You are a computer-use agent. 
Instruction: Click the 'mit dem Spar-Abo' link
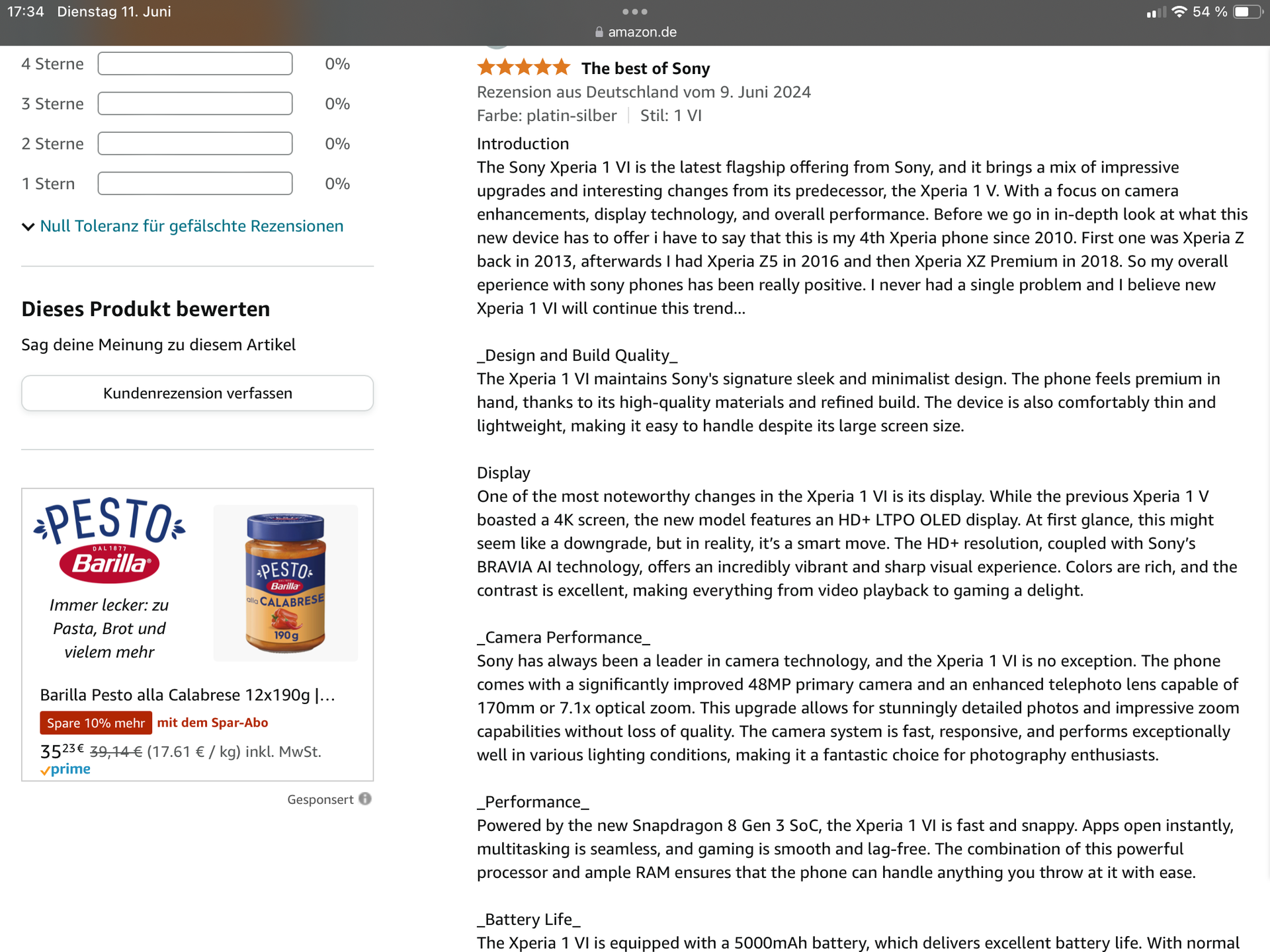click(x=212, y=723)
